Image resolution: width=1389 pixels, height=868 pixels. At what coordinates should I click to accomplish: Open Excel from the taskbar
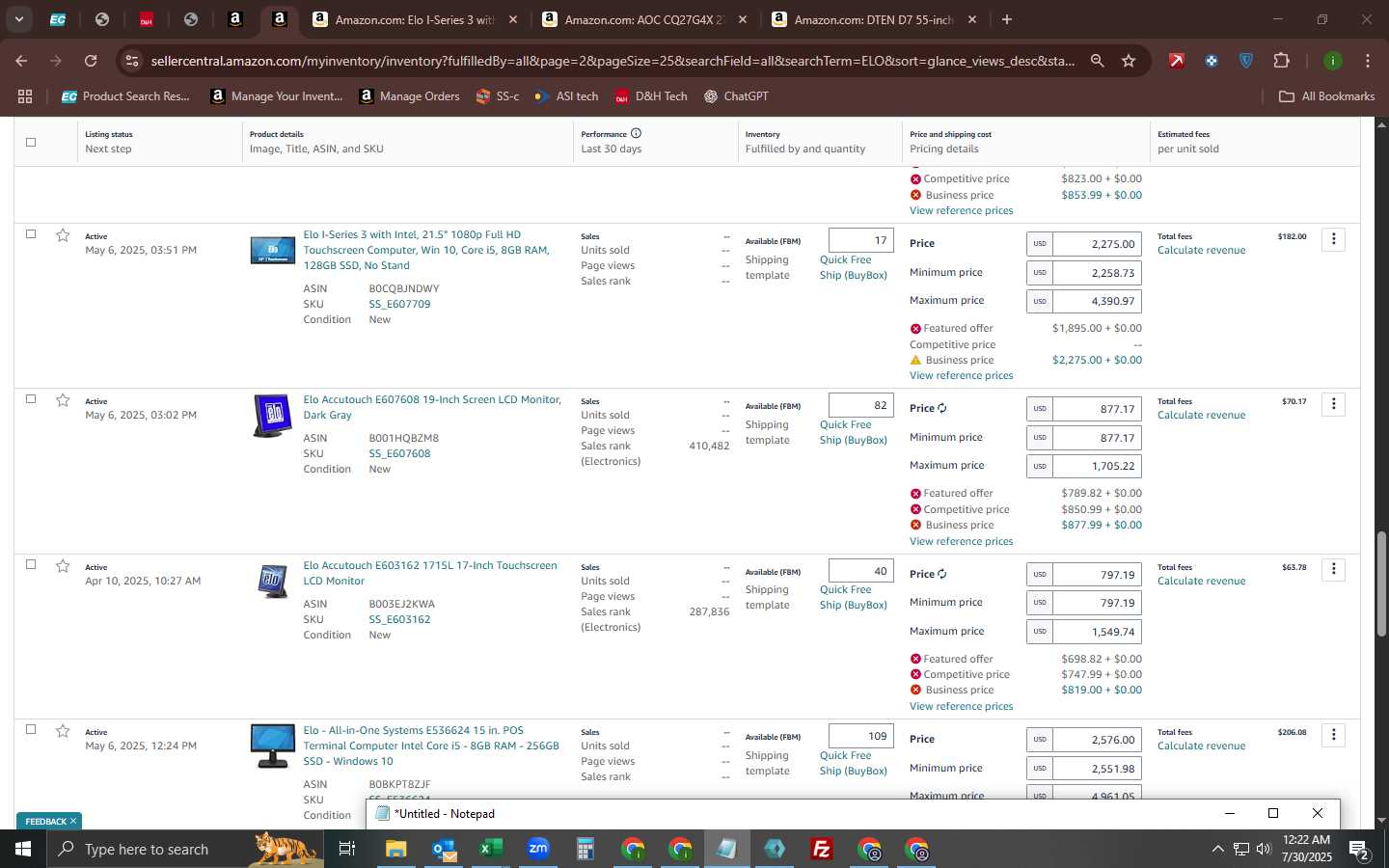click(x=491, y=849)
